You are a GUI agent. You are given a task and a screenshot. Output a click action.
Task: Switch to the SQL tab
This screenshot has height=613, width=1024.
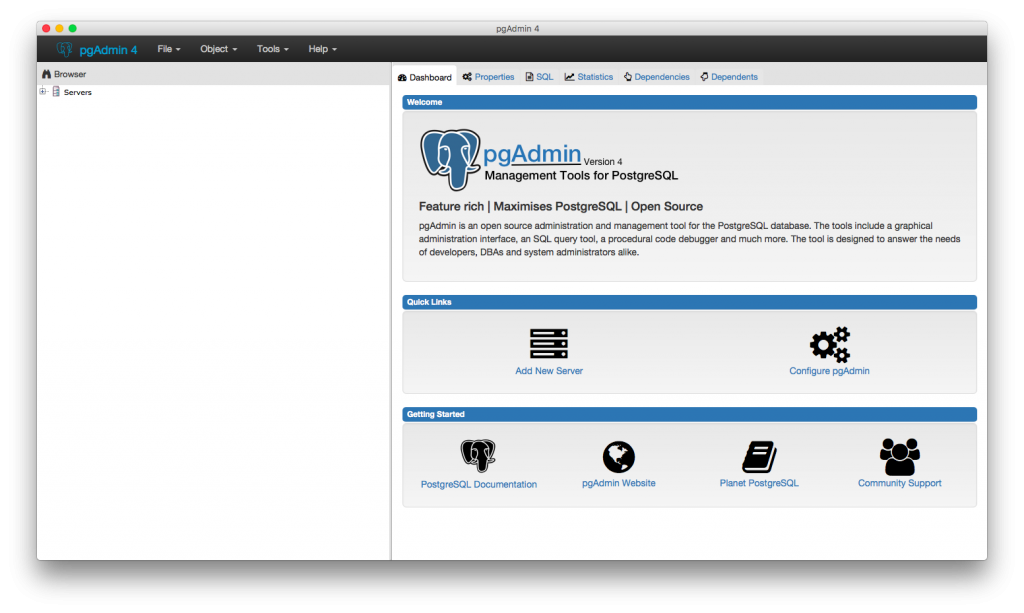538,76
